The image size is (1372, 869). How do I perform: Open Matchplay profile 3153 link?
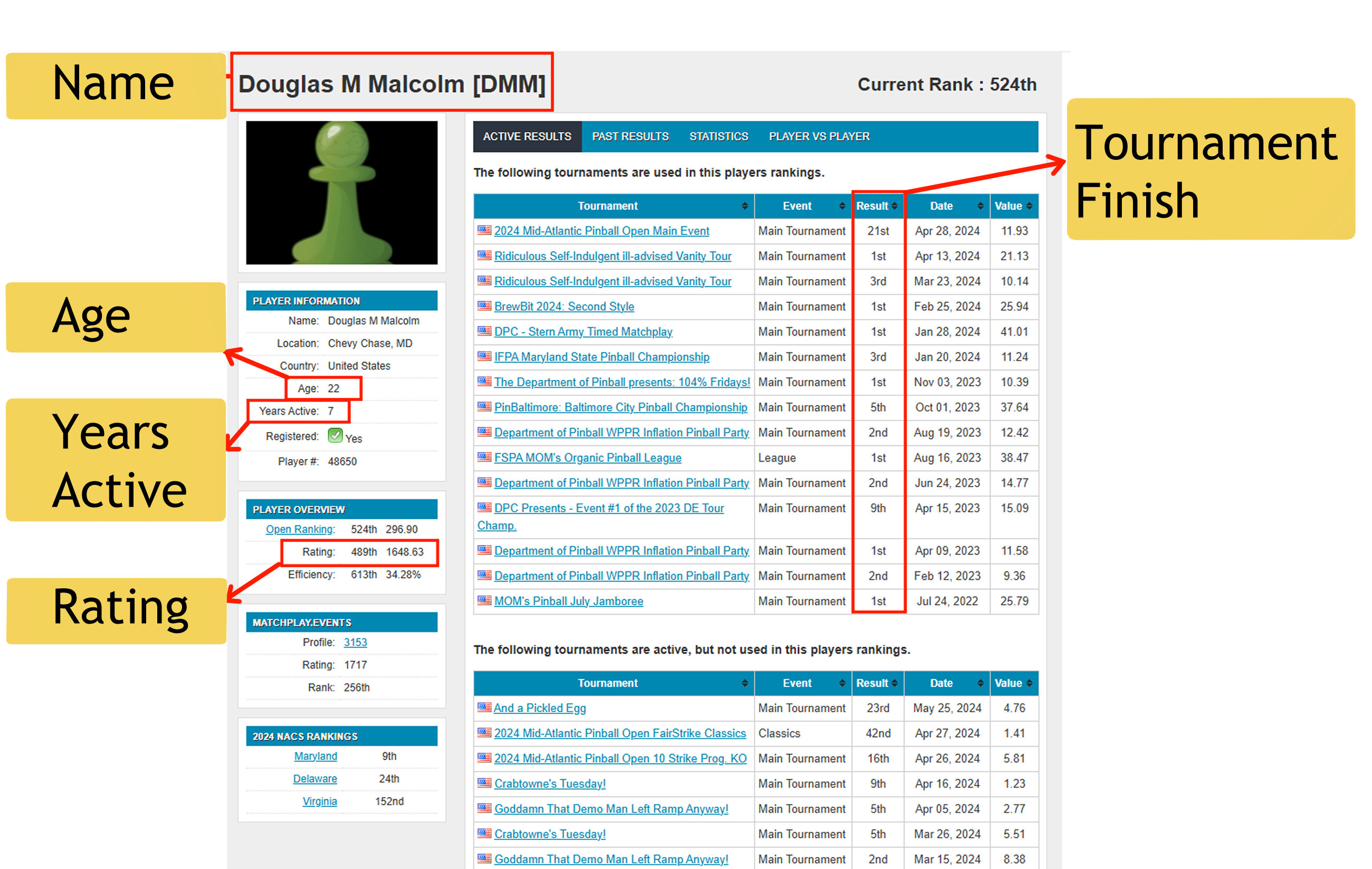[355, 642]
